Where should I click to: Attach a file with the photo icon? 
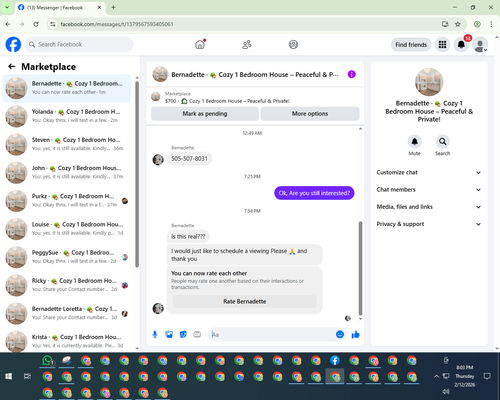pos(169,334)
